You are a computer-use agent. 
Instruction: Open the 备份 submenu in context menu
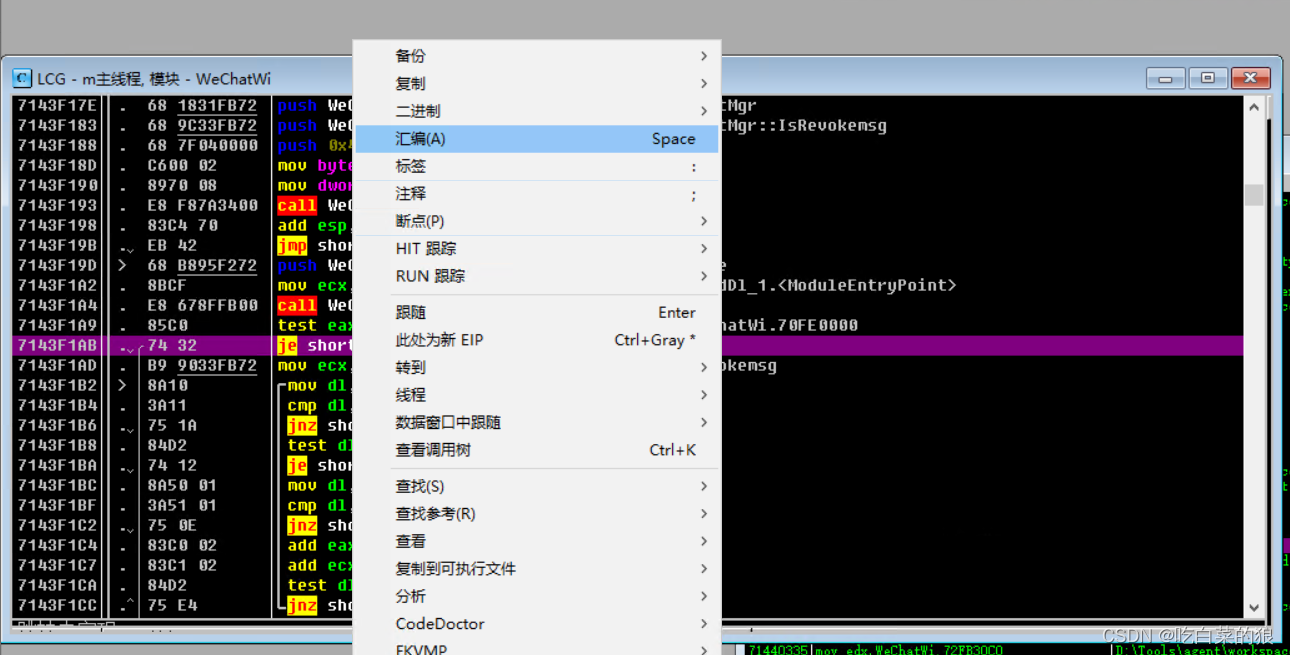tap(537, 56)
